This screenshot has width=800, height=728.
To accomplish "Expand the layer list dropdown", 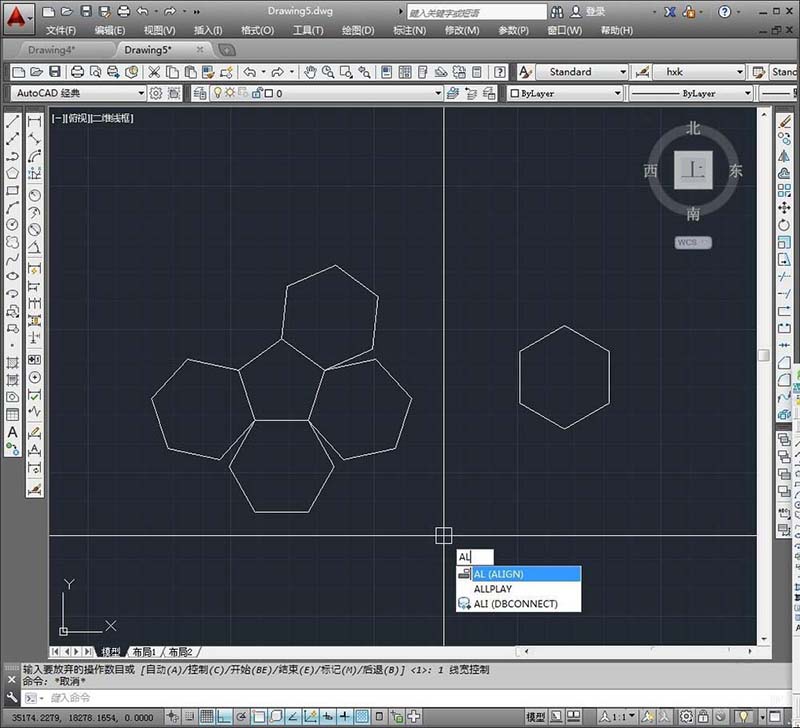I will pos(437,93).
